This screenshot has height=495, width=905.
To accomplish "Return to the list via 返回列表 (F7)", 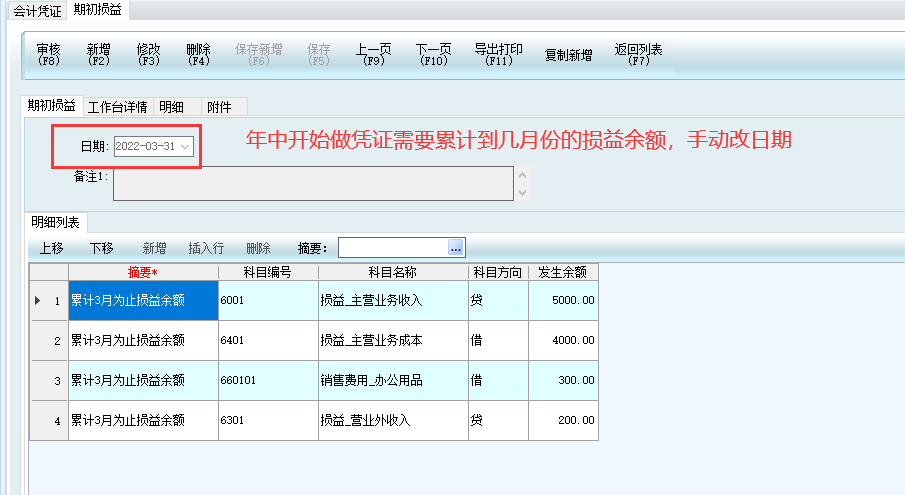I will pos(638,55).
